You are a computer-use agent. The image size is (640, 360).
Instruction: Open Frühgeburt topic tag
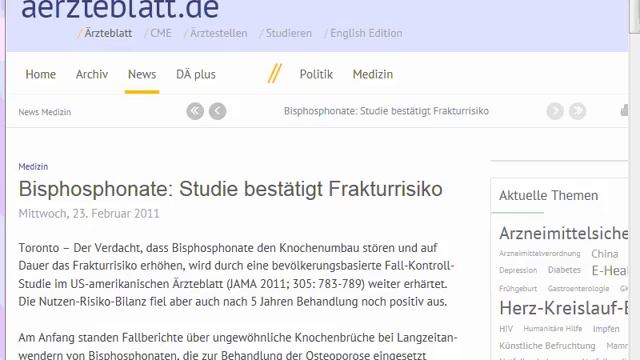518,289
